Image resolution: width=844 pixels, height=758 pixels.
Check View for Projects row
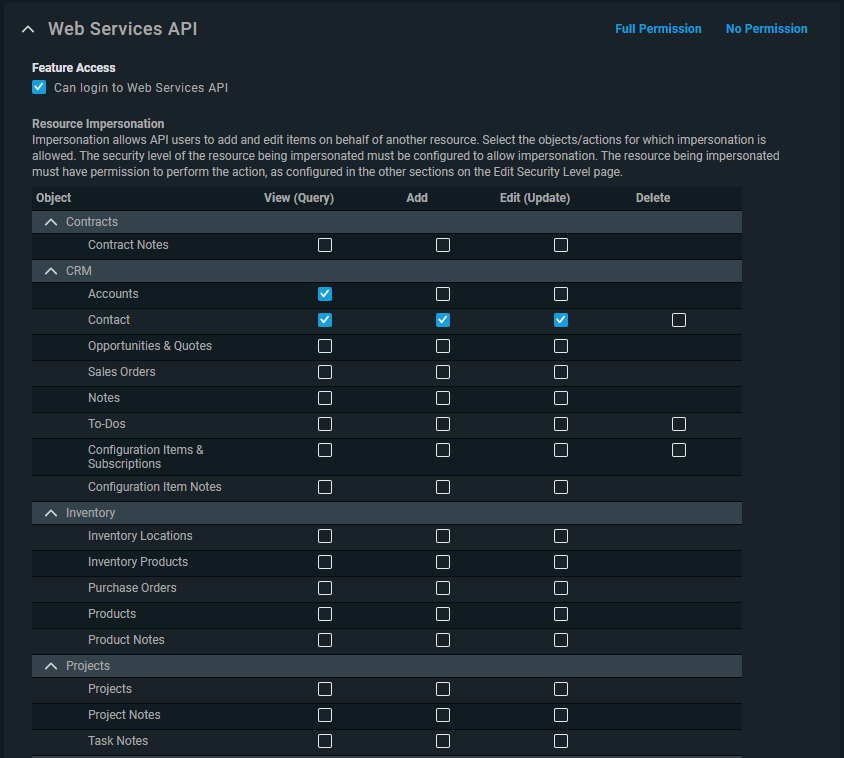(x=325, y=689)
